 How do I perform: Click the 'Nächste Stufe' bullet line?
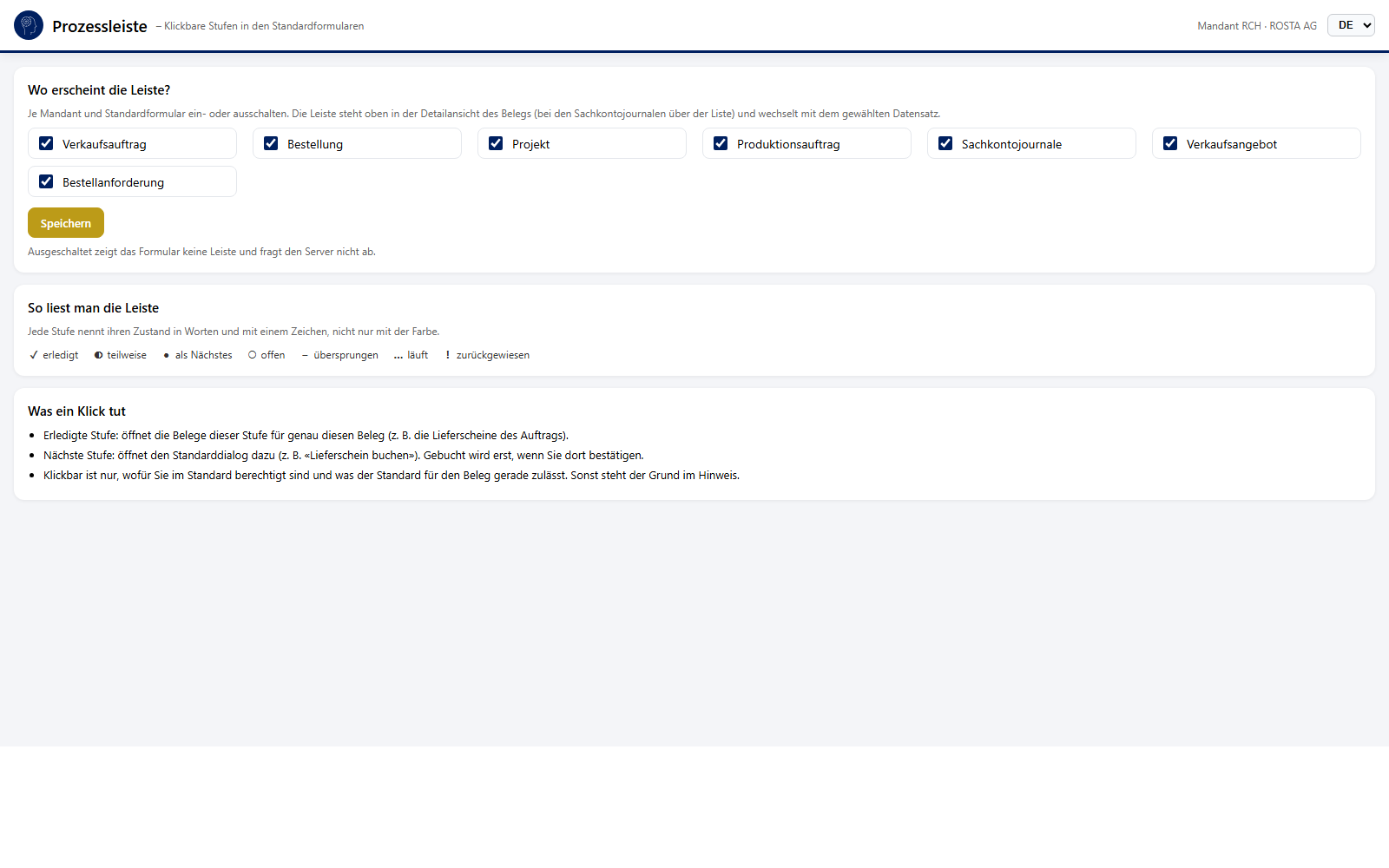[344, 456]
